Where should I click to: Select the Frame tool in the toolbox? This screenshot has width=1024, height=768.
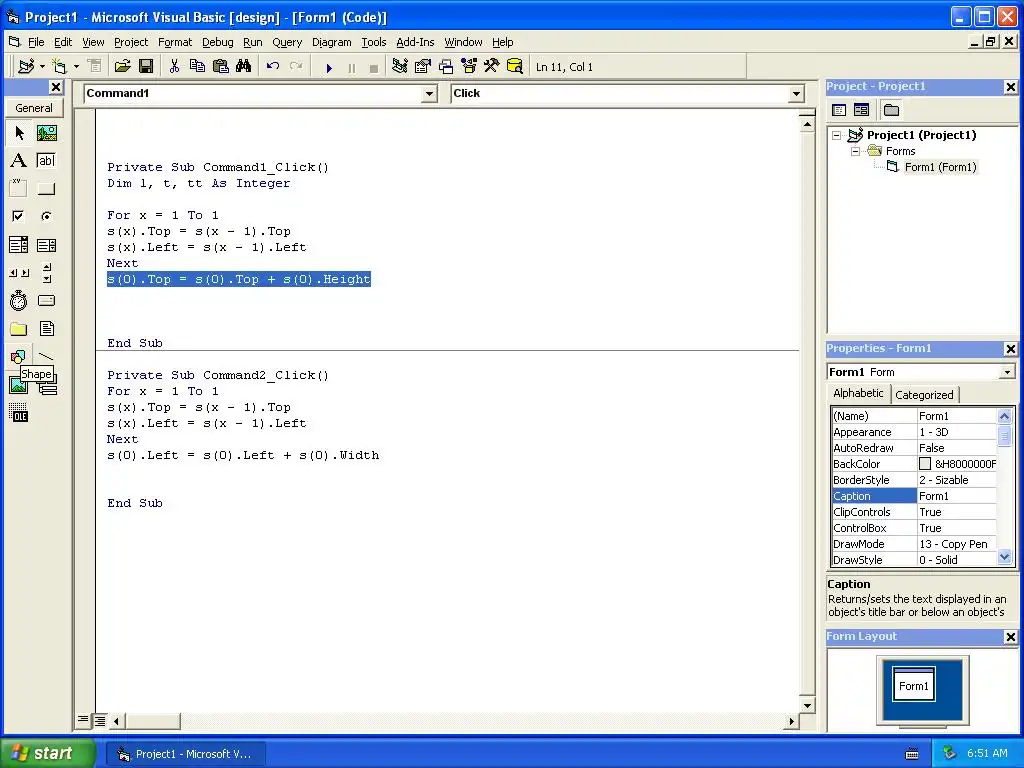click(x=19, y=189)
